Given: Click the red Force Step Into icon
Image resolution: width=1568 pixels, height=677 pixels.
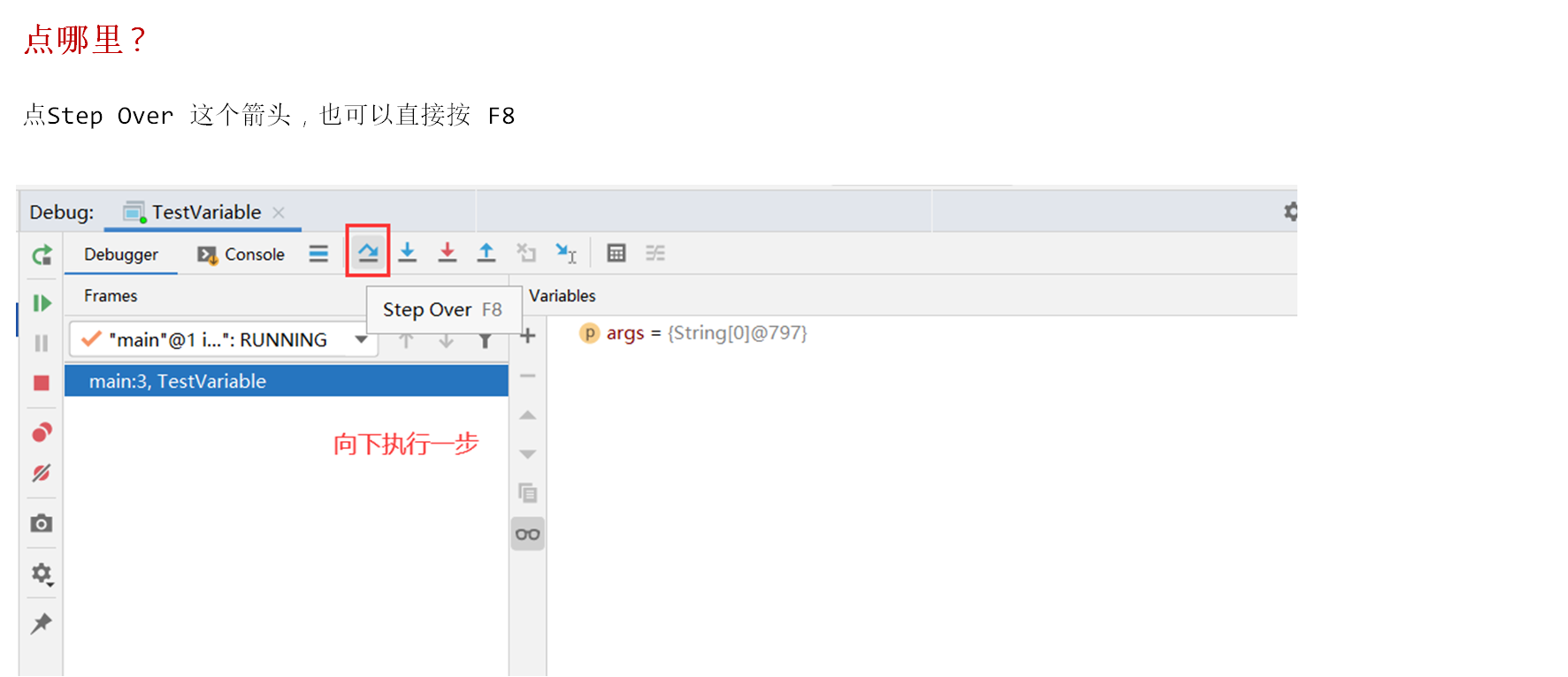Looking at the screenshot, I should 447,253.
